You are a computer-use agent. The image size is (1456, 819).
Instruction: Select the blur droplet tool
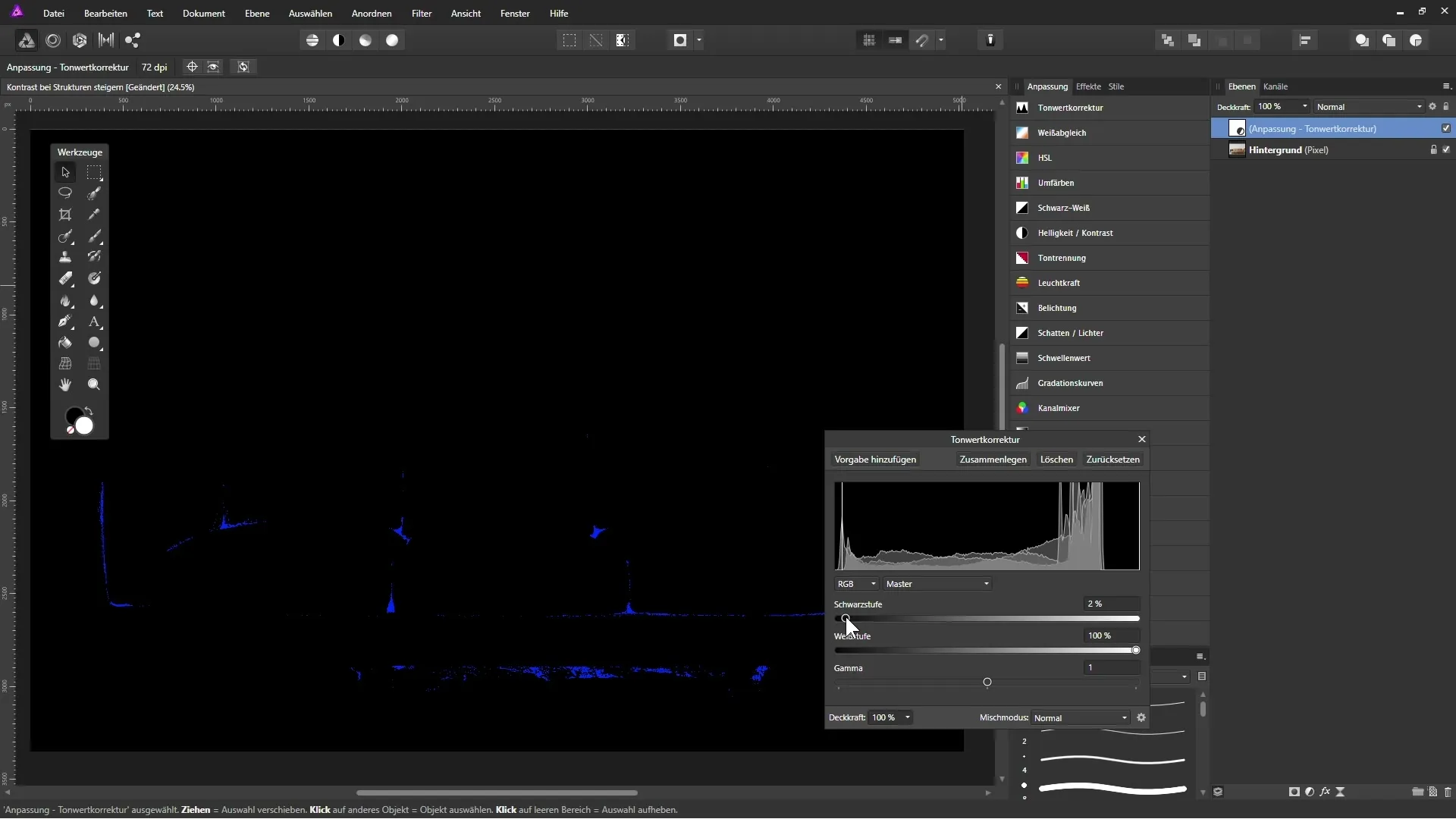pyautogui.click(x=94, y=300)
